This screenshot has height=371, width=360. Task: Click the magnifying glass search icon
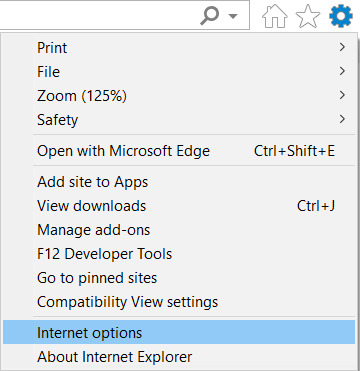[x=210, y=16]
